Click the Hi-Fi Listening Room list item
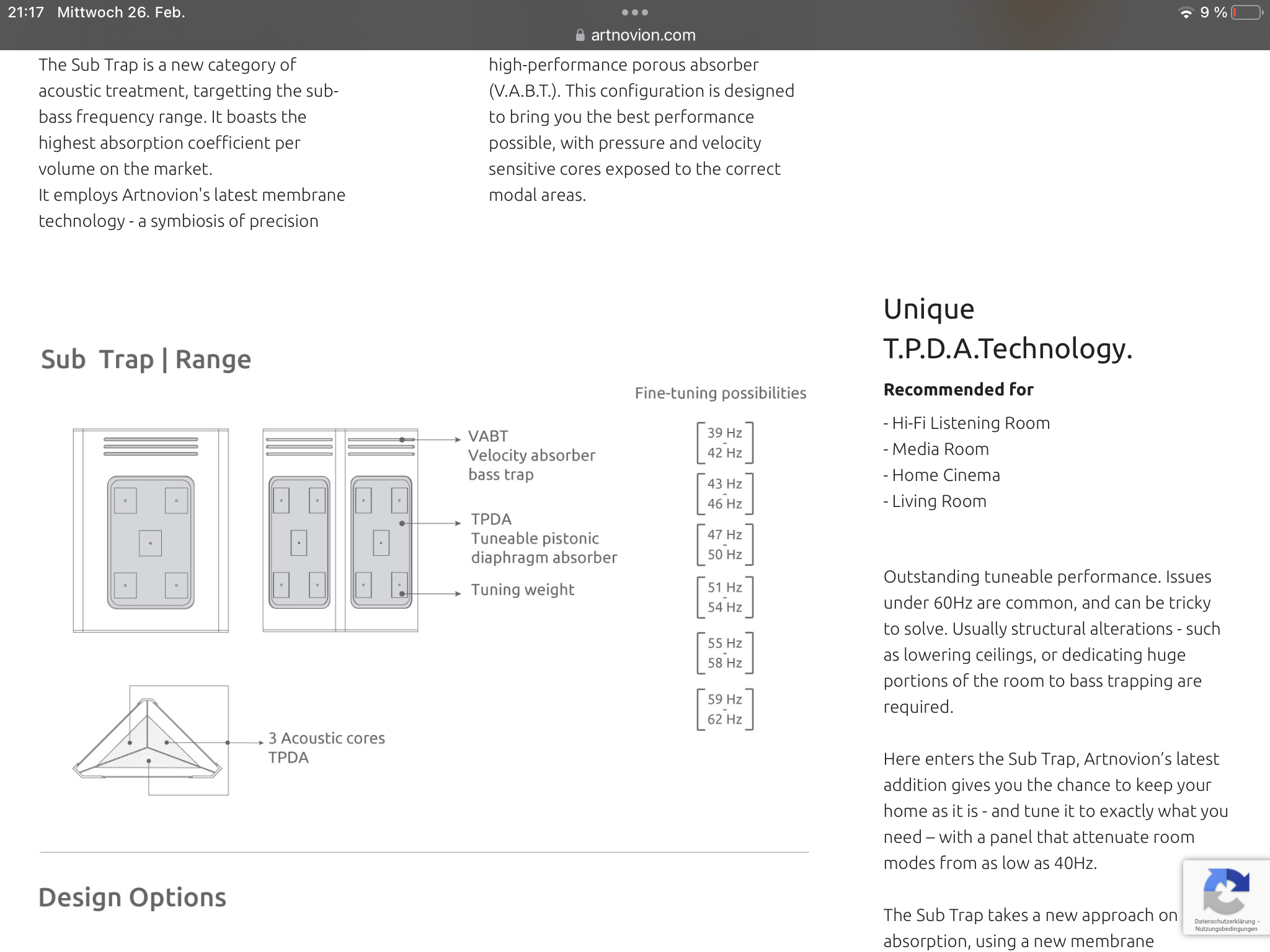The height and width of the screenshot is (952, 1270). [x=966, y=423]
